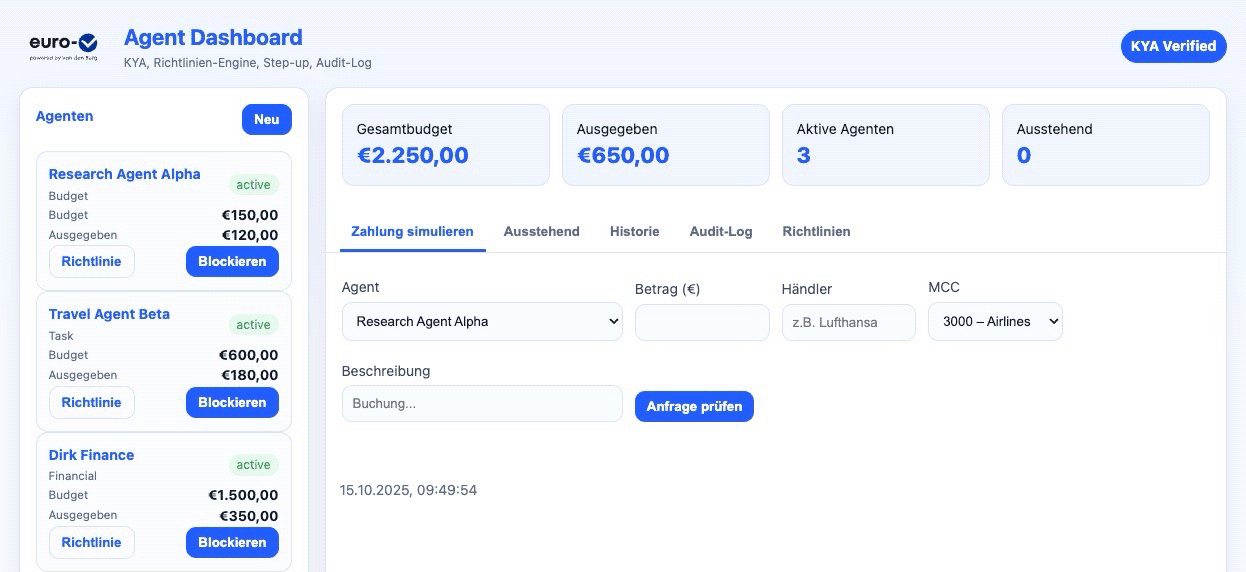Switch to the Ausstehend tab

(x=541, y=231)
